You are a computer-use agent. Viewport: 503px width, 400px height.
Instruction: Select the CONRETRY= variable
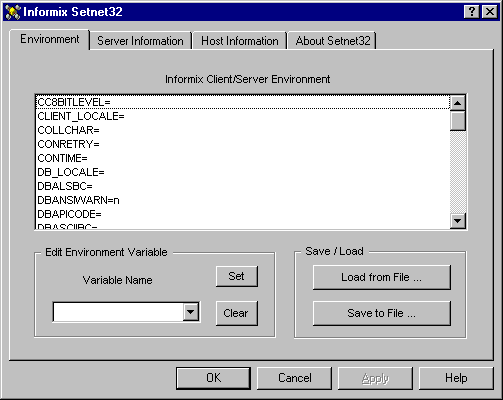[243, 144]
